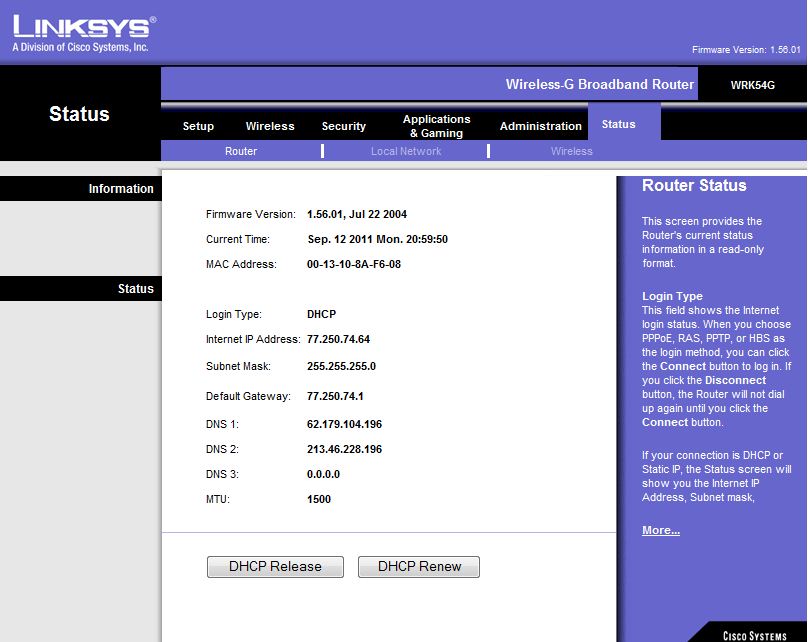Click the Internet IP Address: label
The height and width of the screenshot is (642, 808).
click(x=253, y=339)
